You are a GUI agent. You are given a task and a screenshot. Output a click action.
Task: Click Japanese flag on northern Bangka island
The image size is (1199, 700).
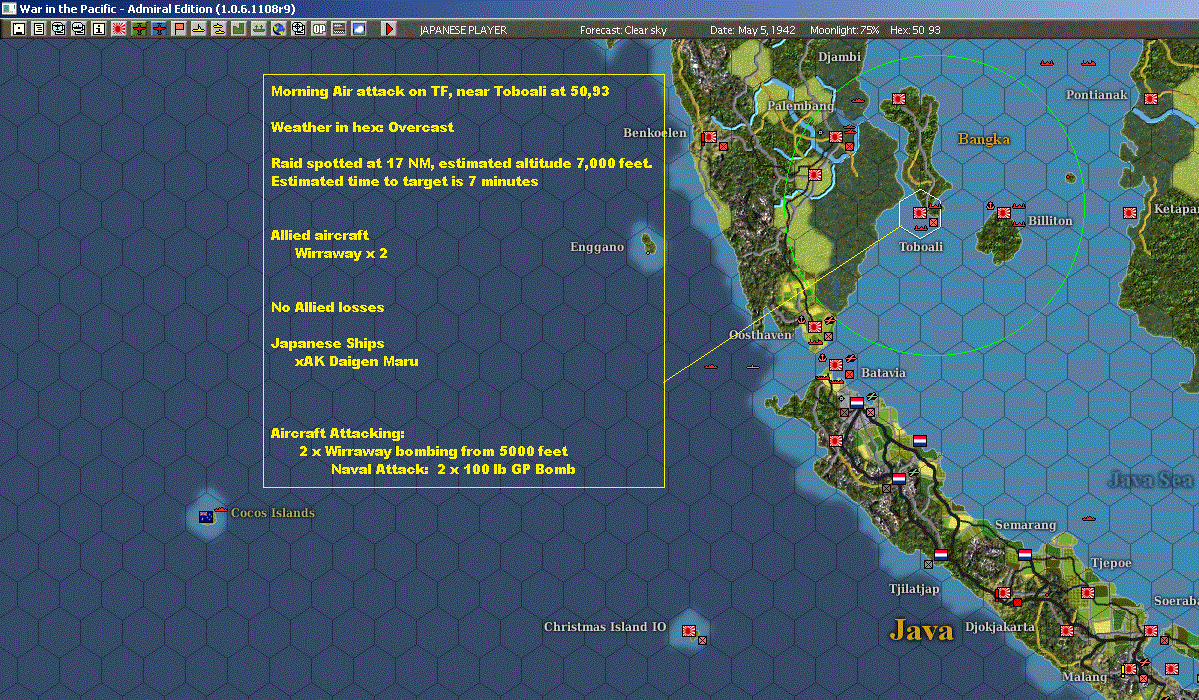tap(899, 99)
